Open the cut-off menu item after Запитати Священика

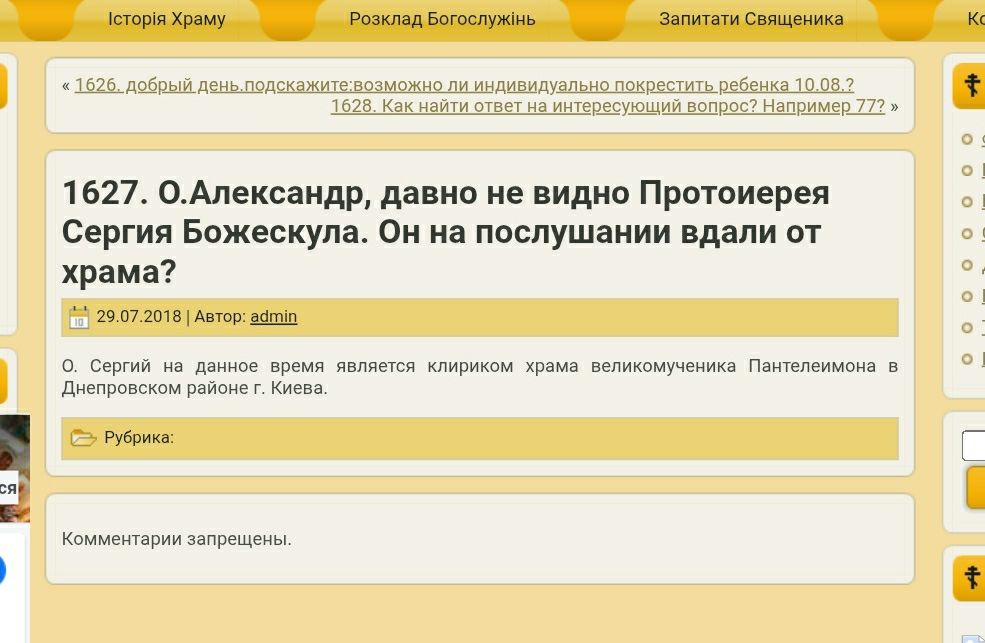(x=974, y=19)
